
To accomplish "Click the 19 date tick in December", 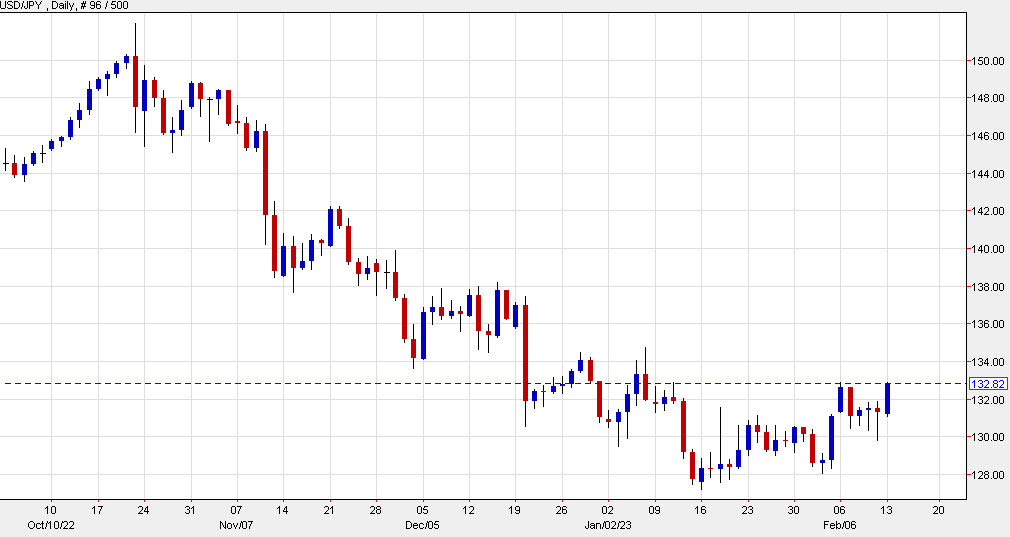I will tap(515, 510).
